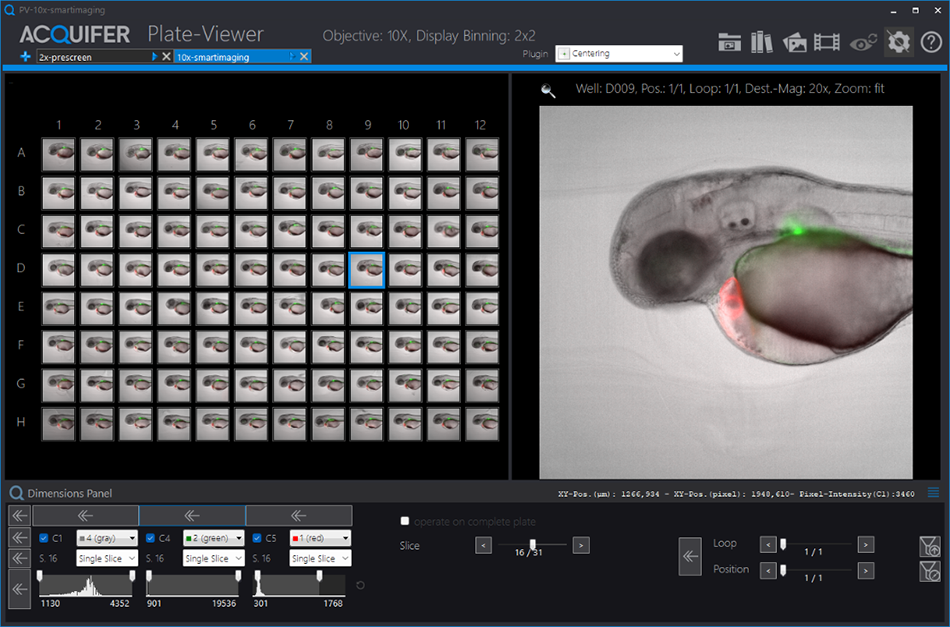Step forward with the Slice right arrow
Viewport: 950px width, 627px height.
(x=581, y=545)
